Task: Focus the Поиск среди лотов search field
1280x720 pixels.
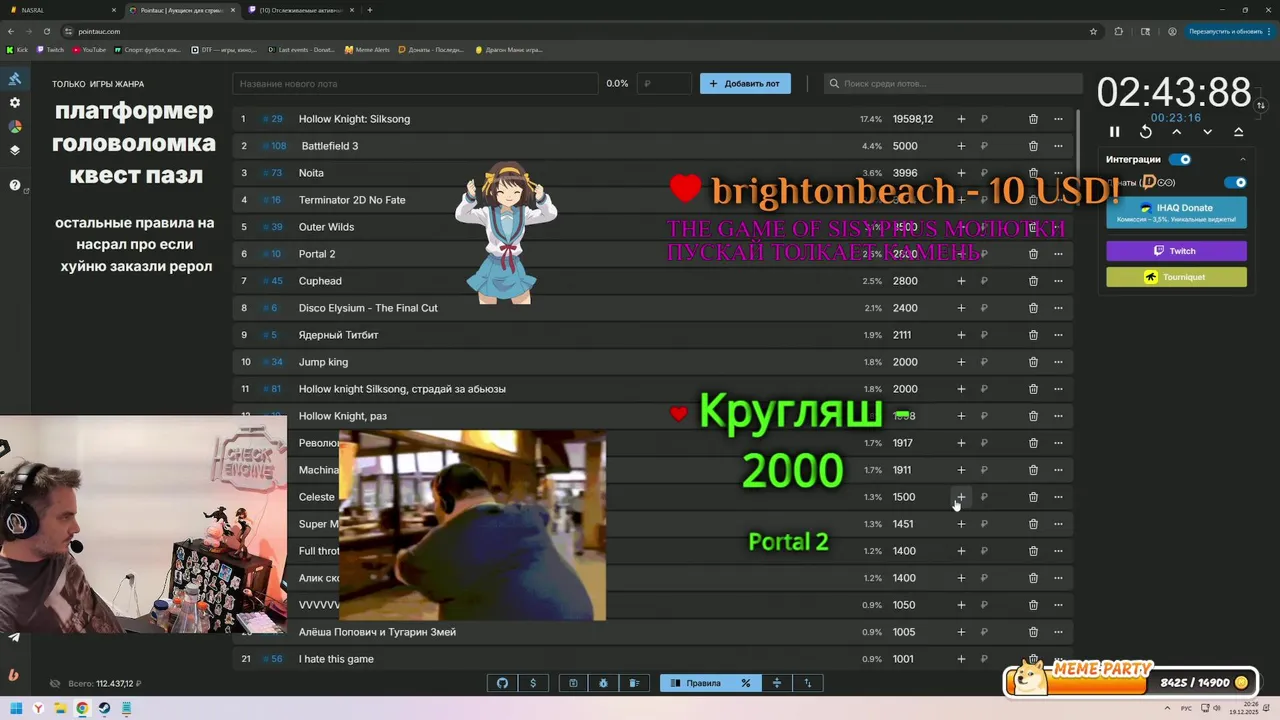Action: point(953,84)
